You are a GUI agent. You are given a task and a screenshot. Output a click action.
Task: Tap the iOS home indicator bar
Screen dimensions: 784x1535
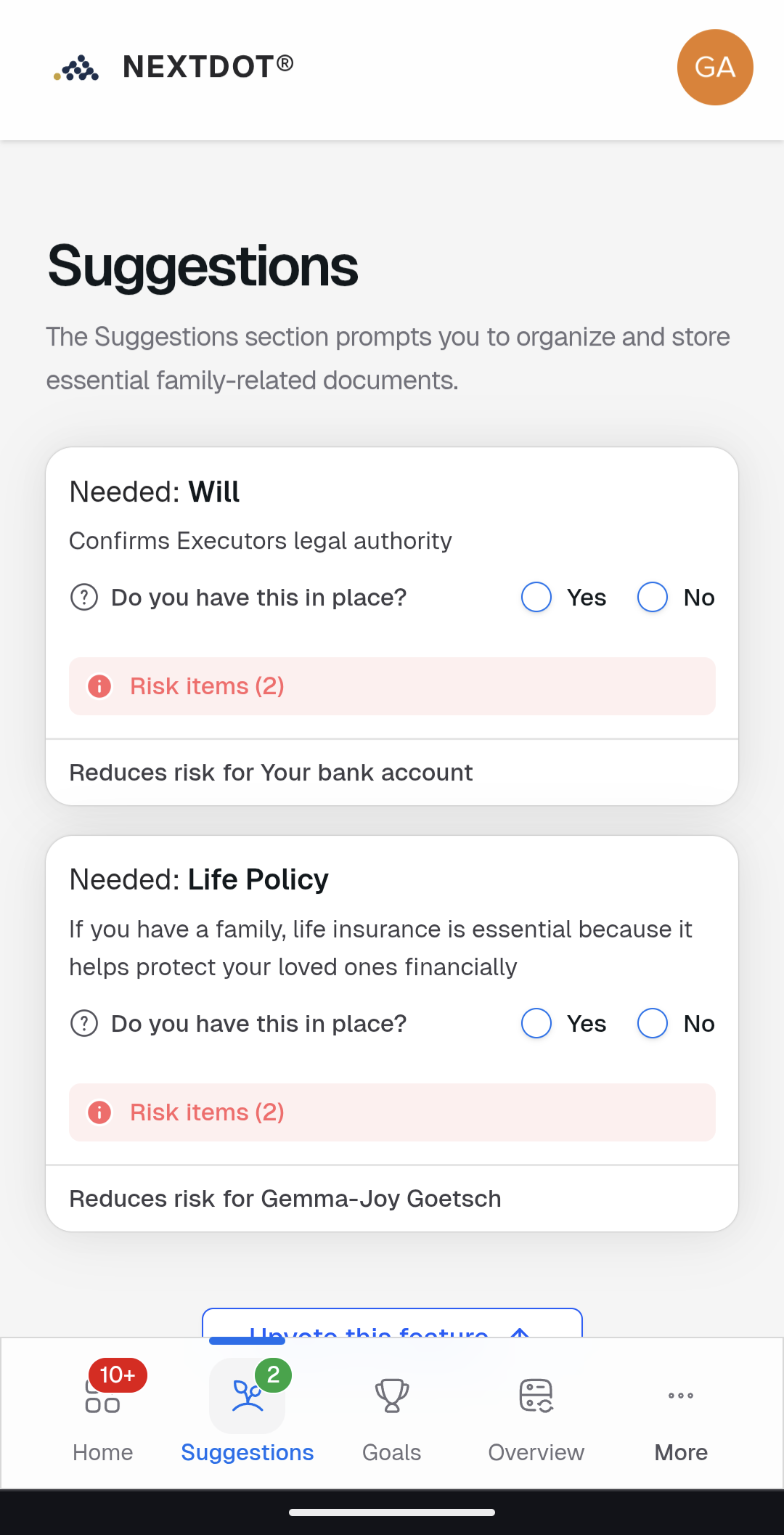pos(392,1512)
